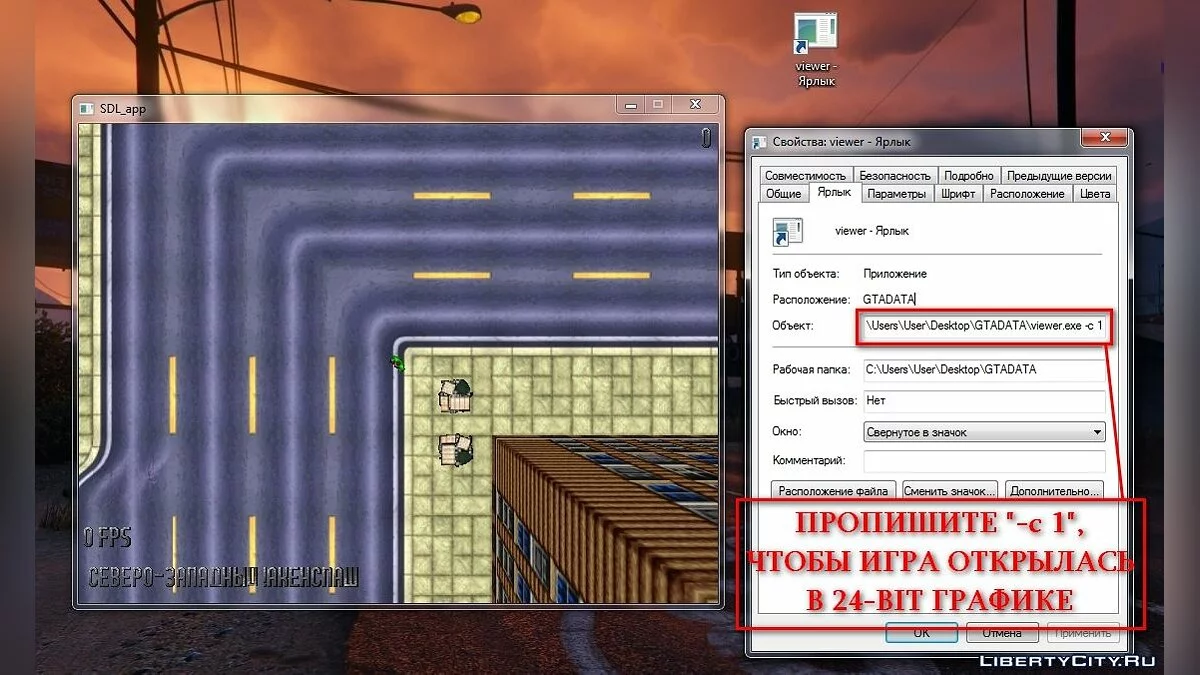
Task: Go to the Цвета tab
Action: [1094, 194]
